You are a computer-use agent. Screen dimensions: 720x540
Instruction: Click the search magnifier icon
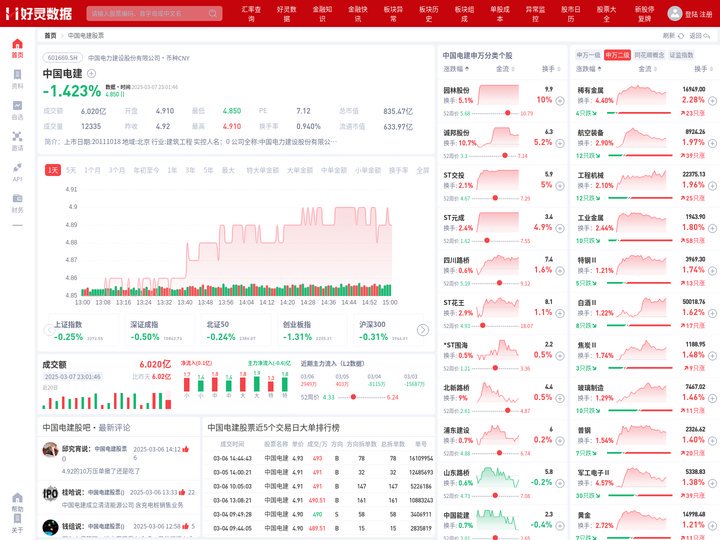tap(213, 13)
